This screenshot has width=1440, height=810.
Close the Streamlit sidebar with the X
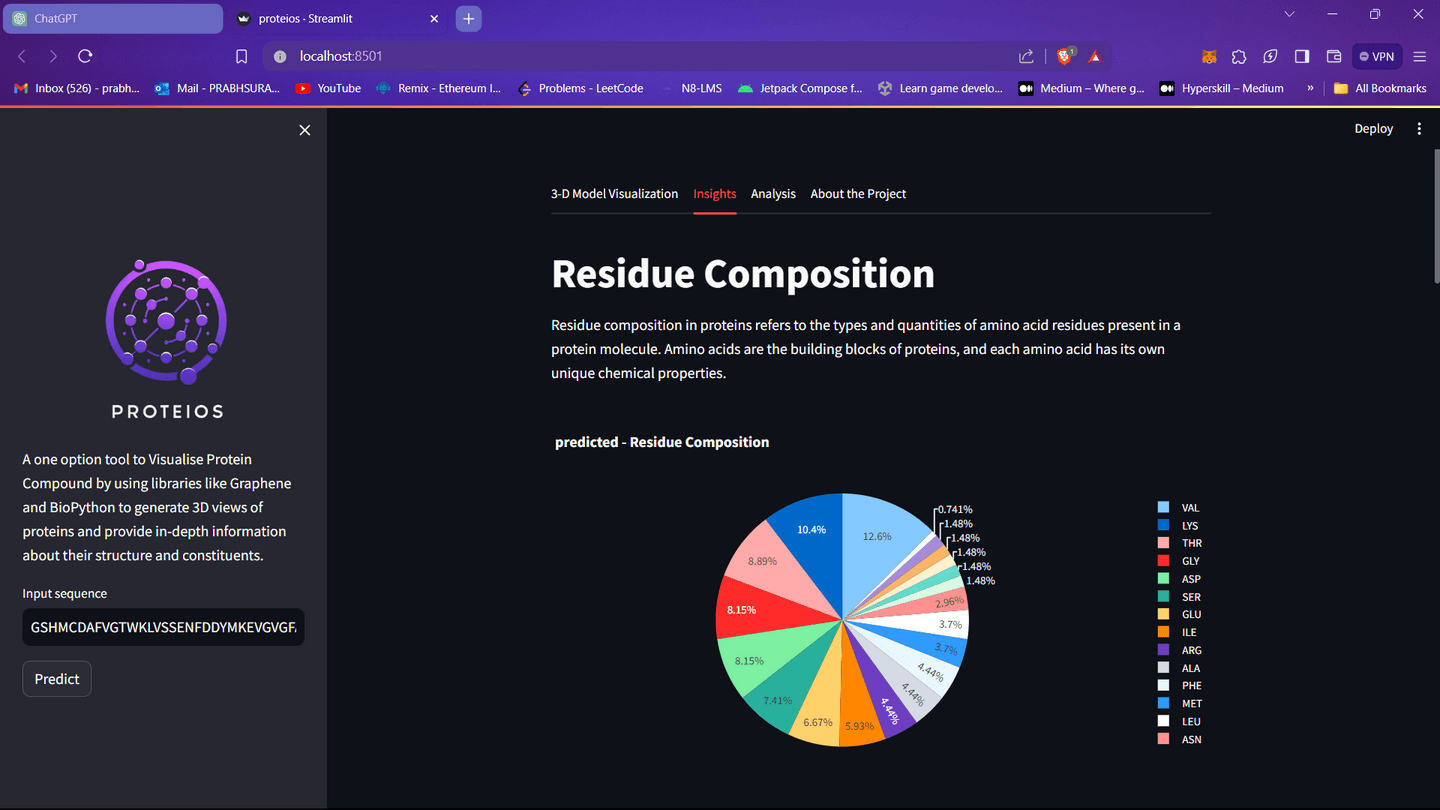(x=305, y=130)
